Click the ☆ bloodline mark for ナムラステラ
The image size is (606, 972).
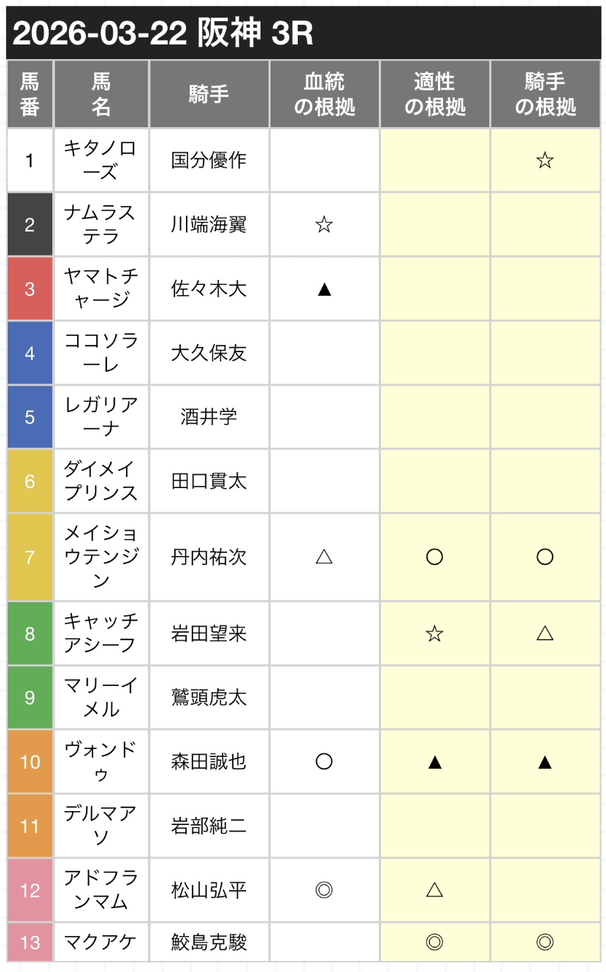[x=324, y=224]
